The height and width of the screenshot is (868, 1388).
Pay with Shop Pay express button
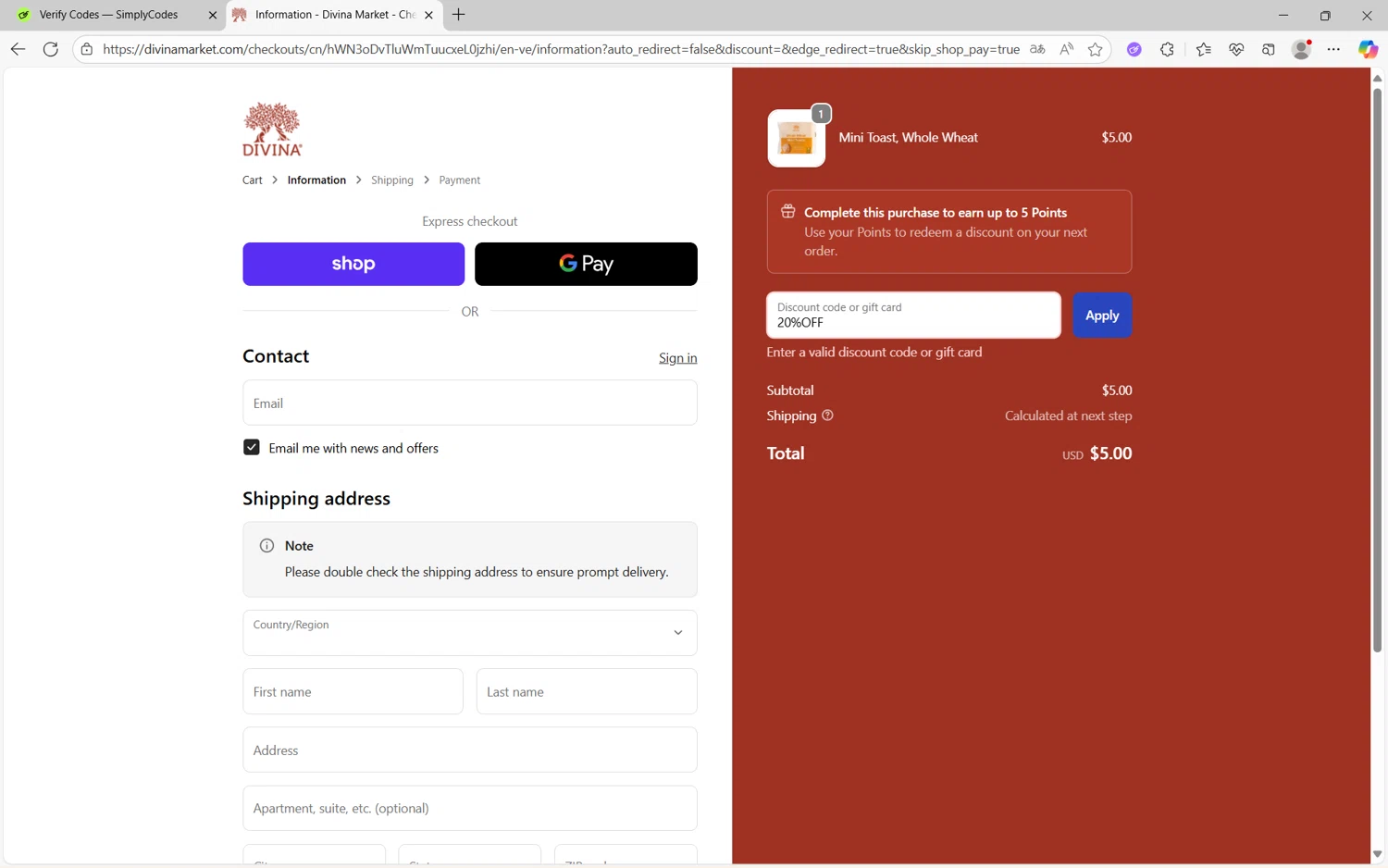click(353, 264)
